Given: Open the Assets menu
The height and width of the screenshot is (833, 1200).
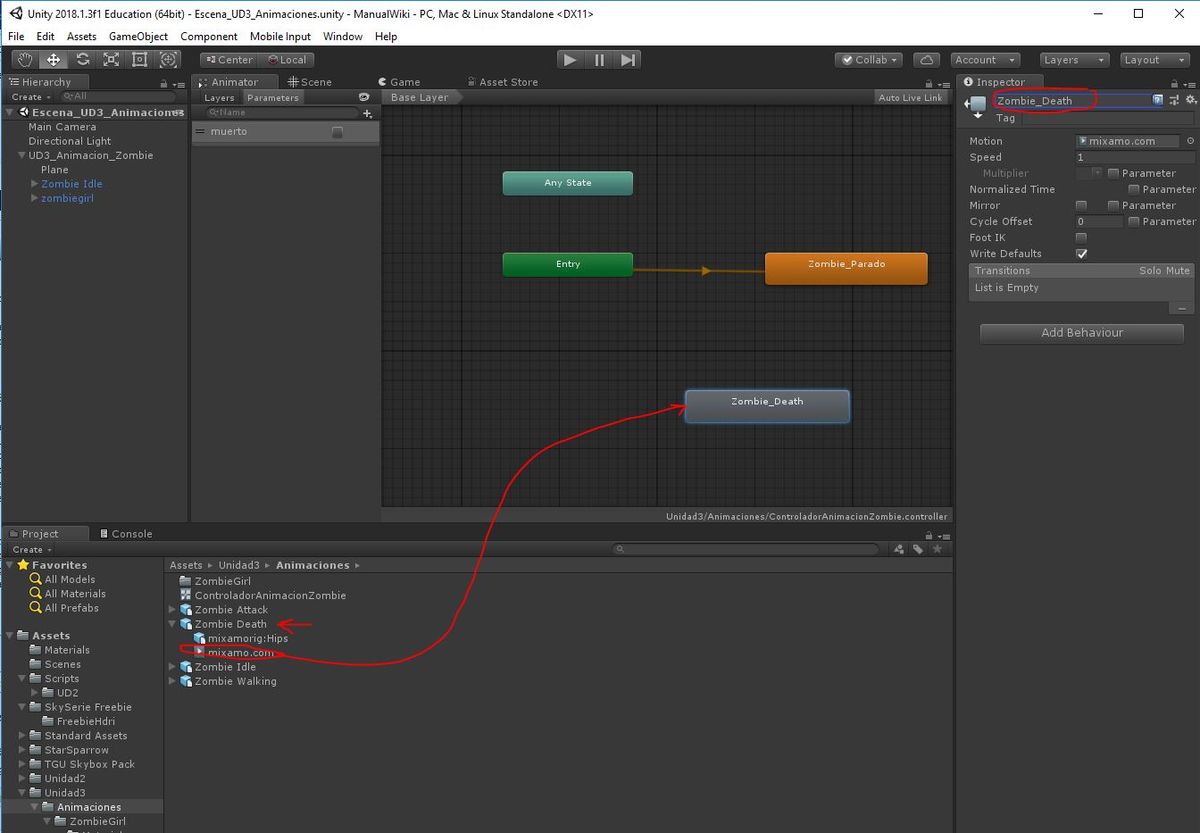Looking at the screenshot, I should (x=82, y=37).
